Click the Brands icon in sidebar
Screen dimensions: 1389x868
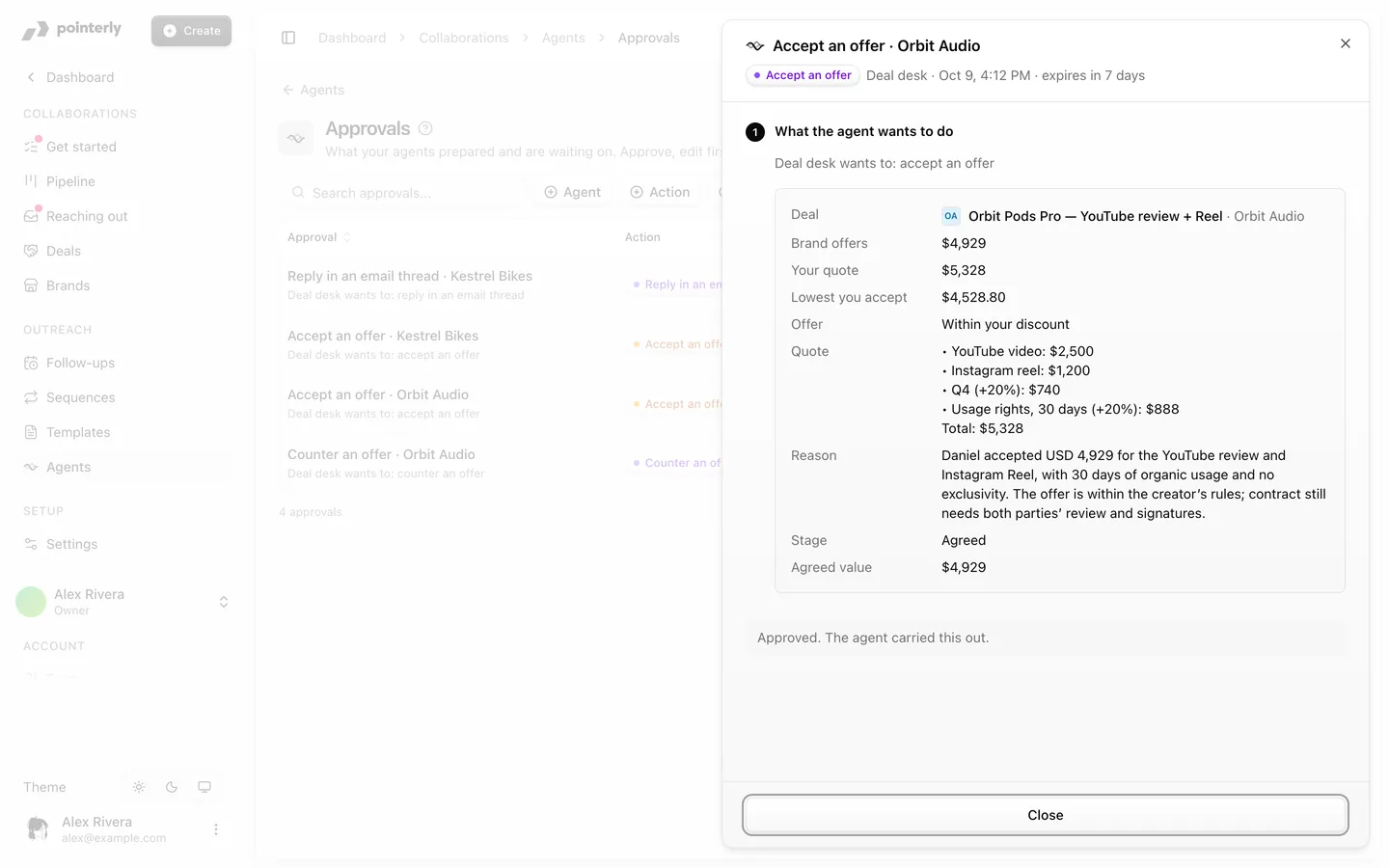pos(31,285)
